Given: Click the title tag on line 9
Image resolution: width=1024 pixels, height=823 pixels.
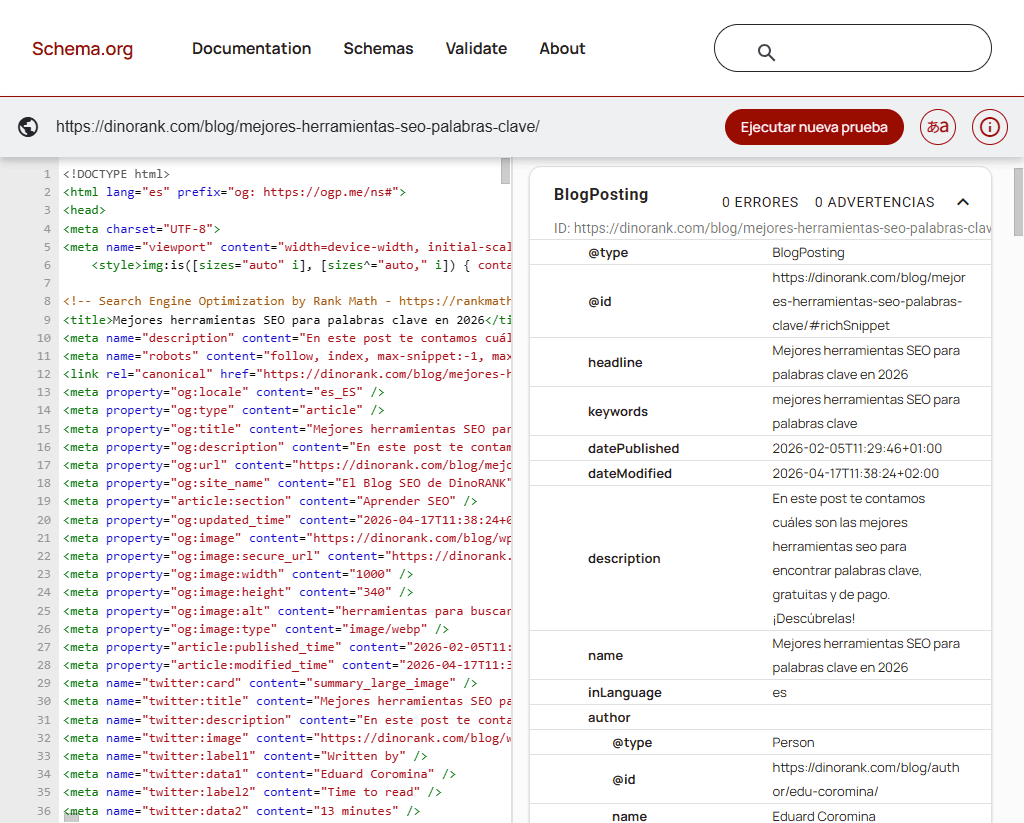Looking at the screenshot, I should click(x=287, y=320).
